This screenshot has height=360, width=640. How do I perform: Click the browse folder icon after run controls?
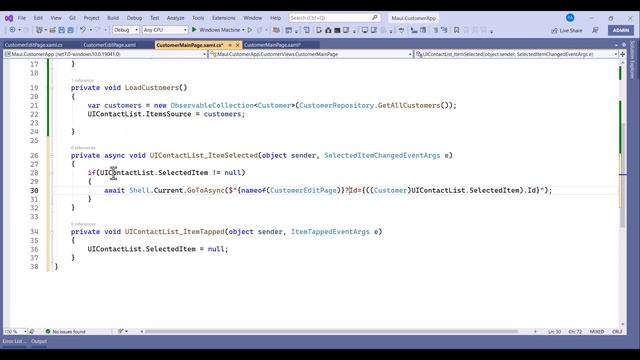276,30
